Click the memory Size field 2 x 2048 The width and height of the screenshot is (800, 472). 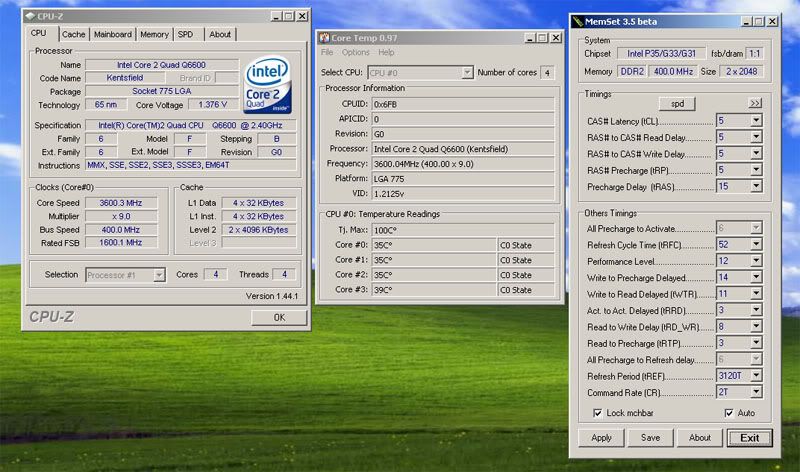coord(742,71)
